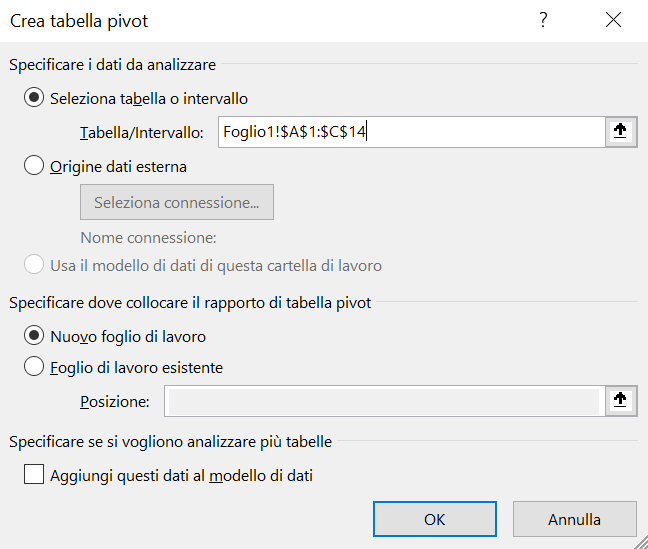The image size is (648, 549).
Task: Select the 'Seleziona tabella o intervallo' radio button
Action: point(34,98)
